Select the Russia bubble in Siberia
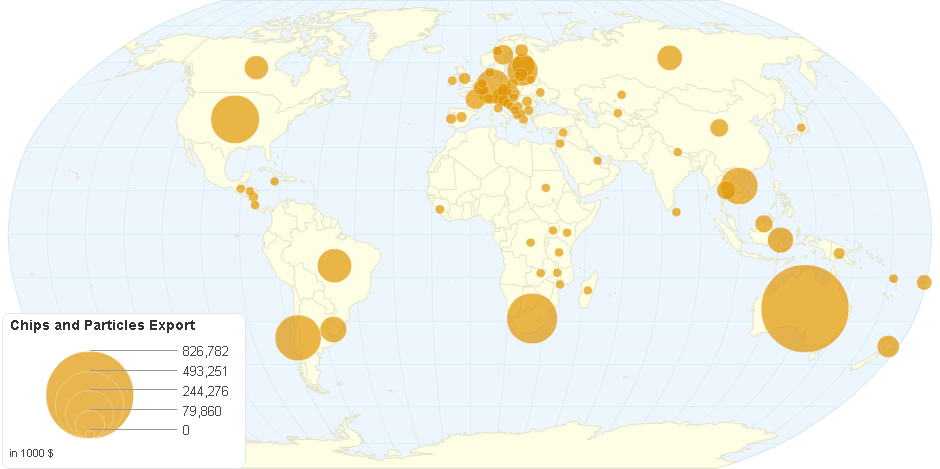 pyautogui.click(x=669, y=58)
